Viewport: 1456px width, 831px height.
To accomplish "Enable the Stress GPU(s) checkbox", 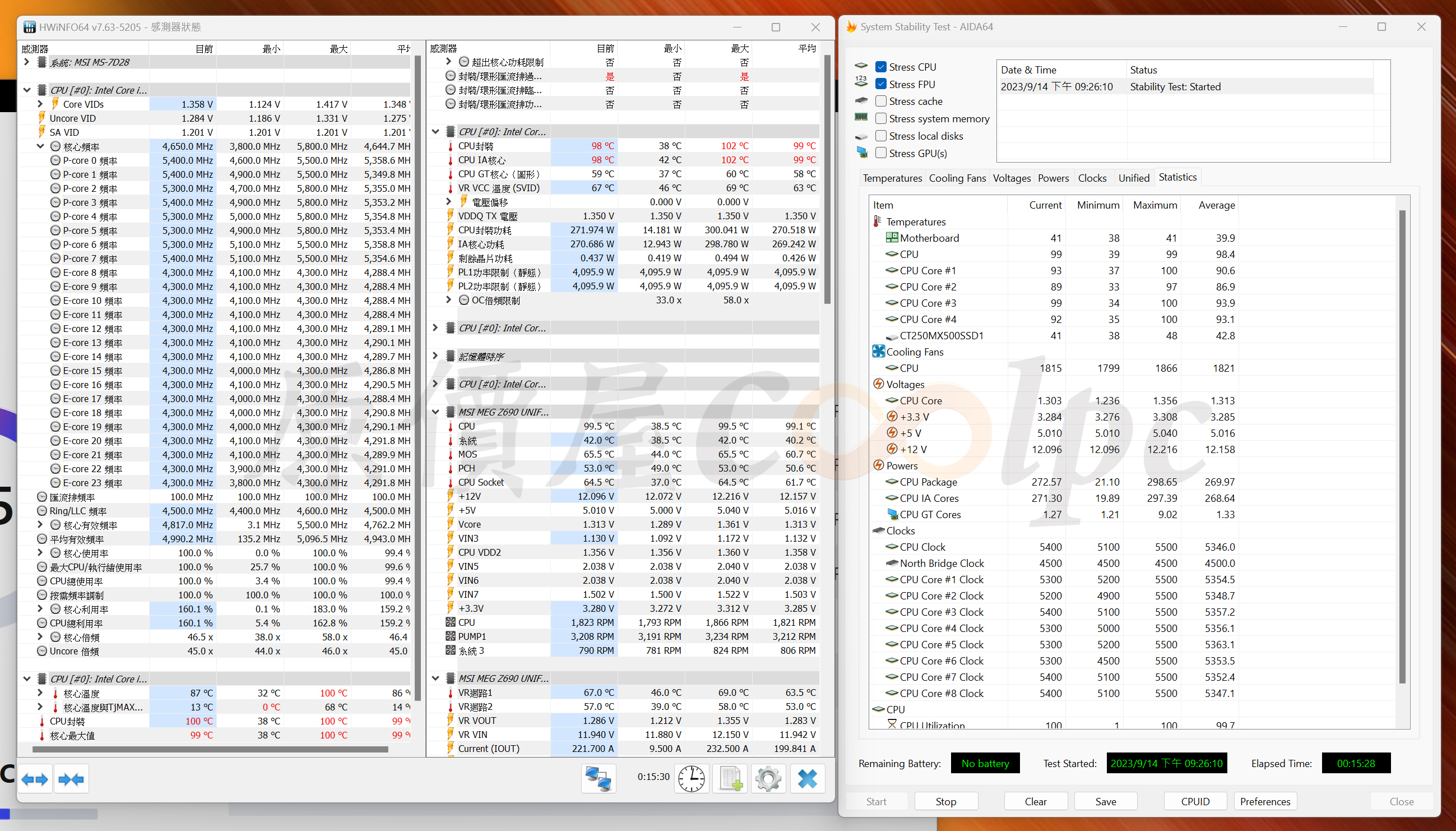I will [881, 153].
